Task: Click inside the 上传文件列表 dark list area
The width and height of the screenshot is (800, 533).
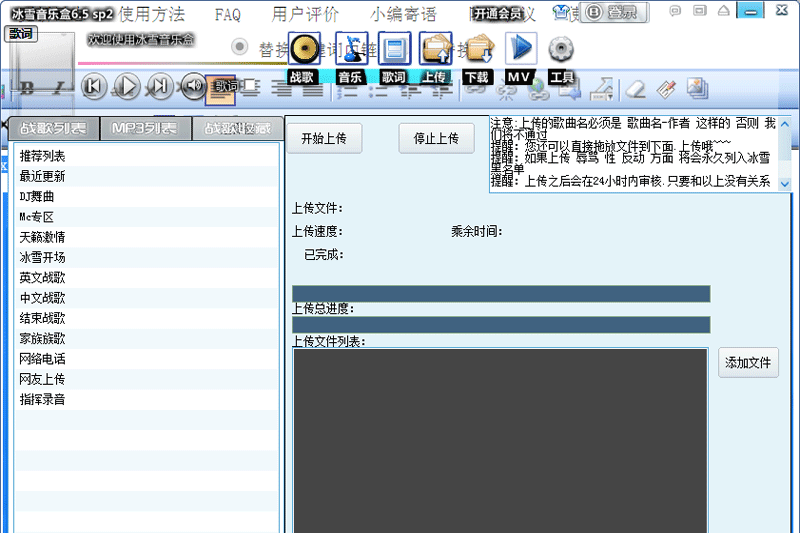Action: coord(501,441)
